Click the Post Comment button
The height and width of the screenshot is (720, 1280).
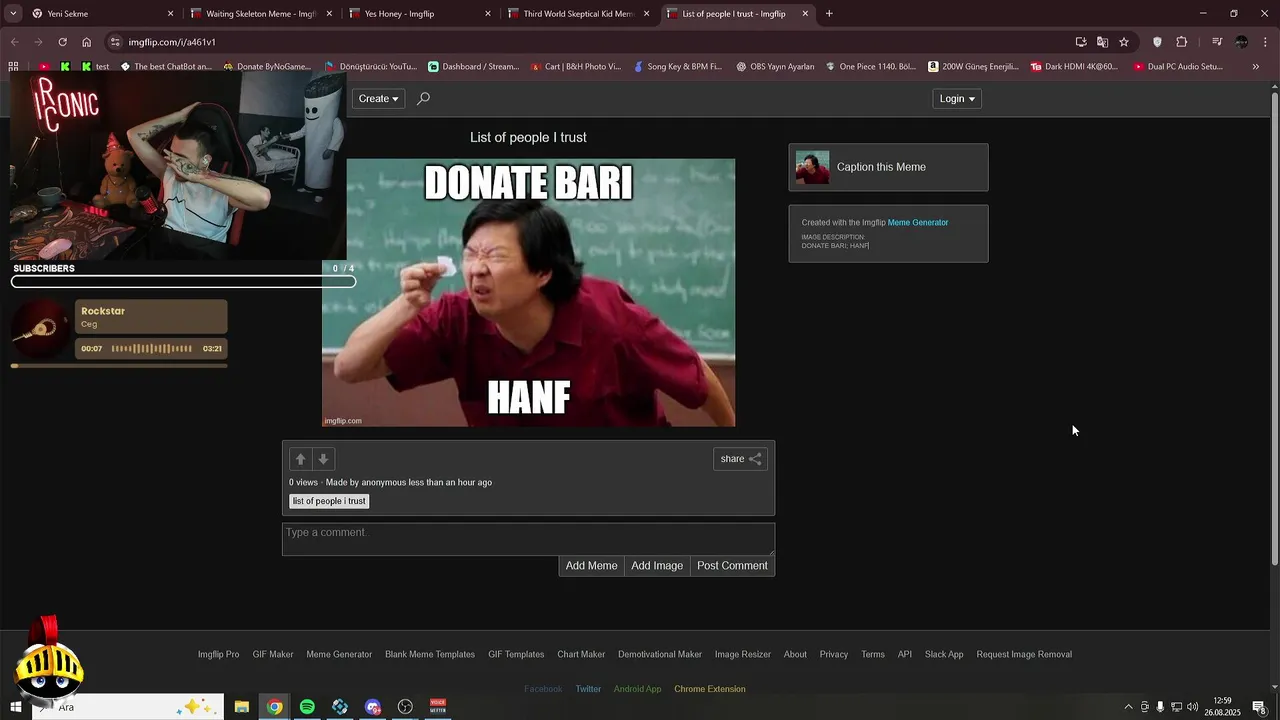[x=732, y=566]
